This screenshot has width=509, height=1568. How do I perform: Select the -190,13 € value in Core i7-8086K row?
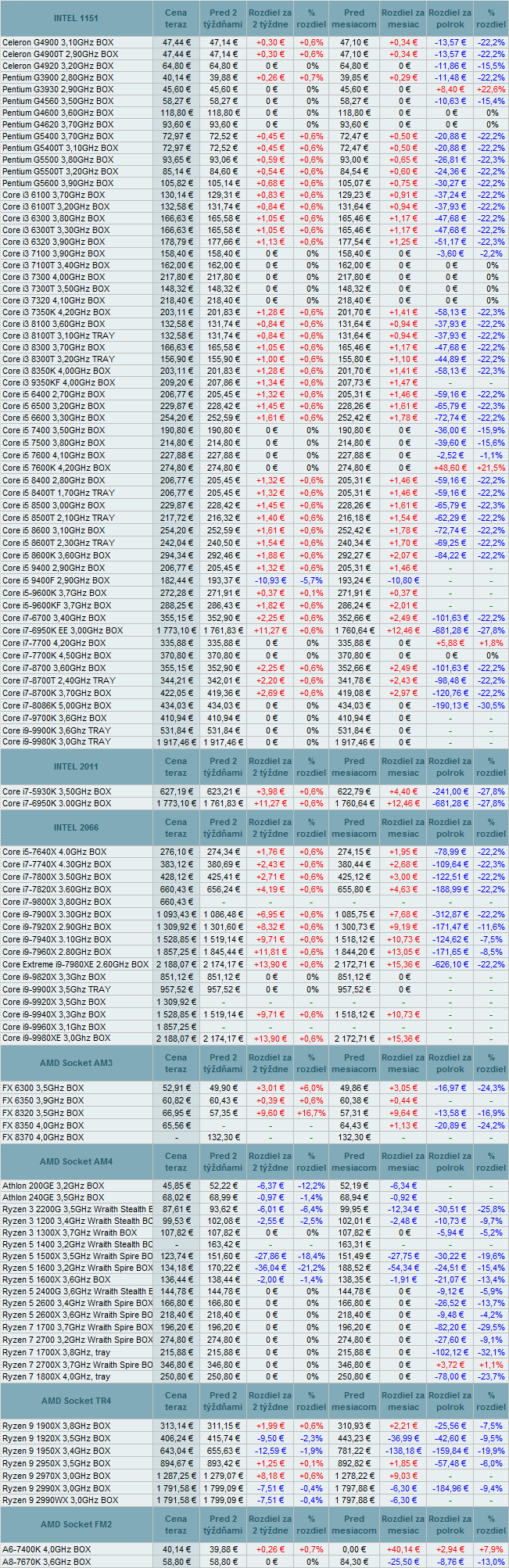pyautogui.click(x=450, y=705)
